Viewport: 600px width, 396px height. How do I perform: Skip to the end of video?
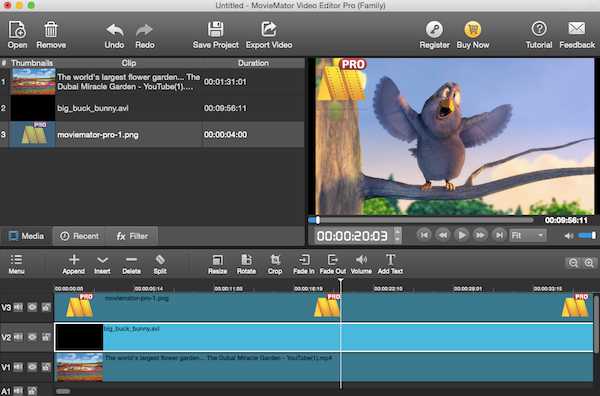pos(499,235)
